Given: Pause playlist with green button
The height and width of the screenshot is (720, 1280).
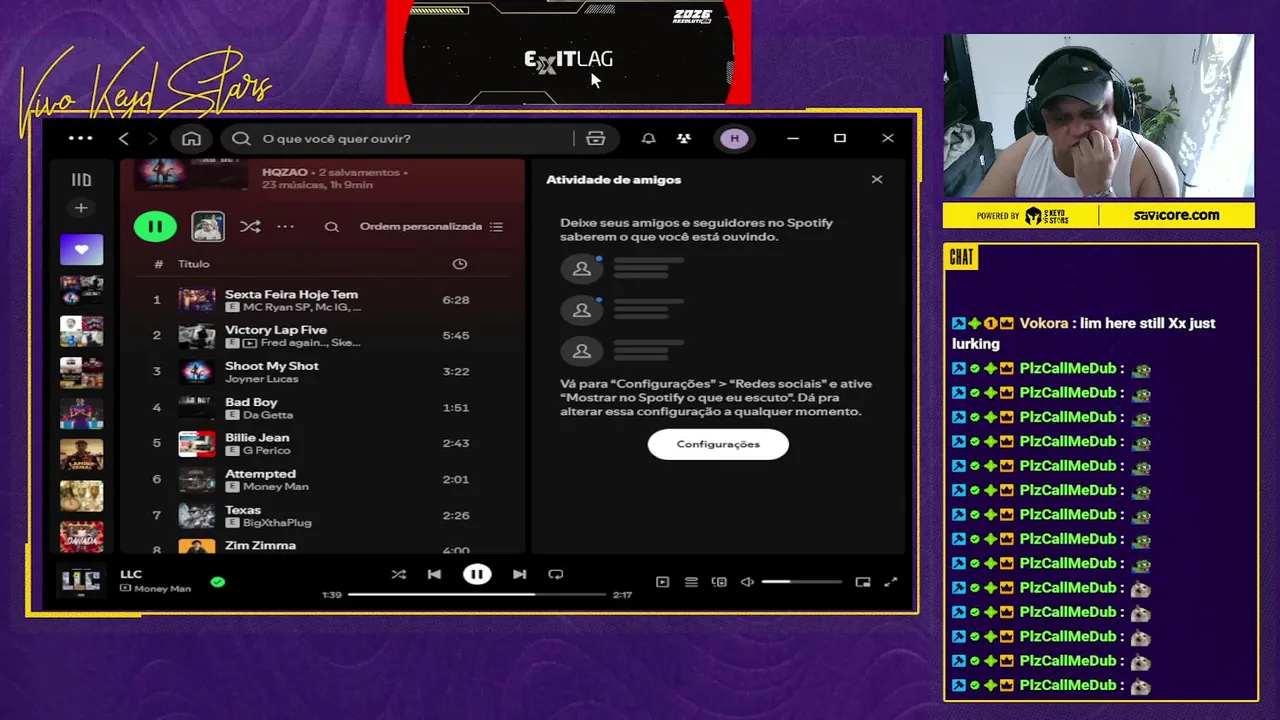Looking at the screenshot, I should pos(155,226).
